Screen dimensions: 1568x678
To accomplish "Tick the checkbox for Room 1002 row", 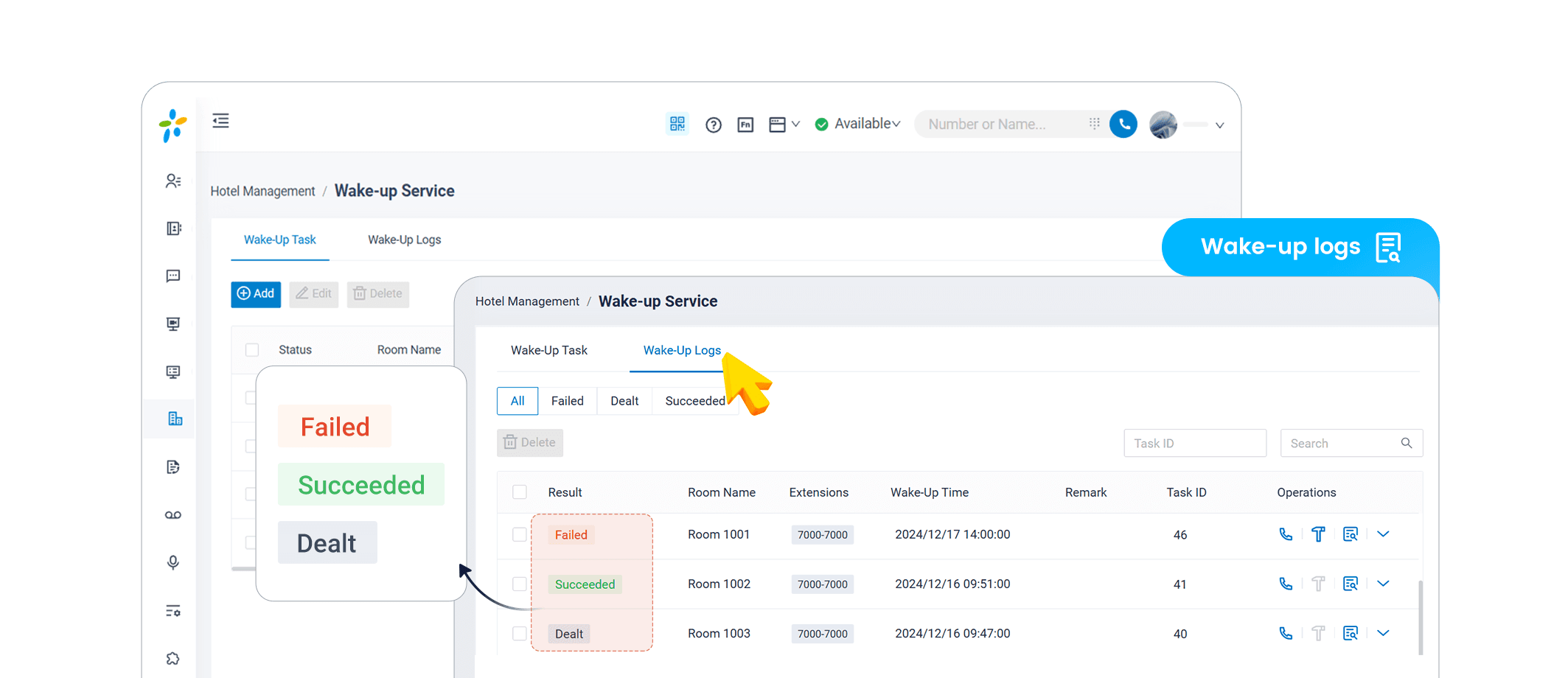I will point(520,584).
